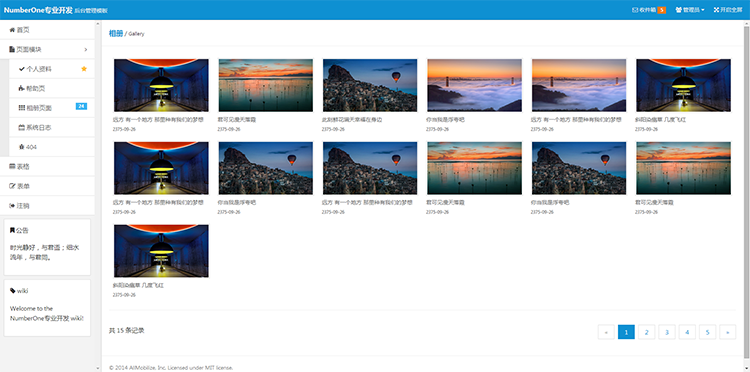Screen dimensions: 750x372
Task: Click the NumberOne专业开发 header logo link
Action: (38, 10)
